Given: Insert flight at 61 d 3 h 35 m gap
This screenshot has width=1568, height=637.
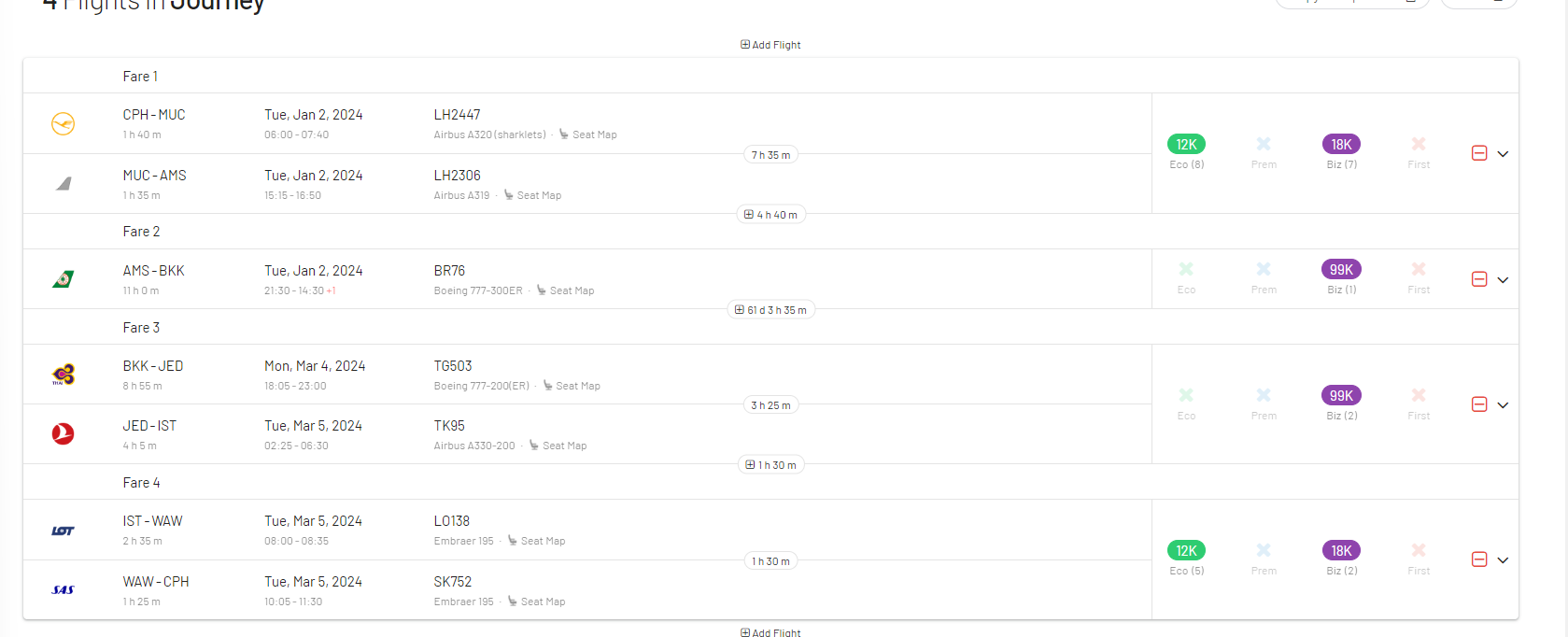Looking at the screenshot, I should [x=770, y=310].
